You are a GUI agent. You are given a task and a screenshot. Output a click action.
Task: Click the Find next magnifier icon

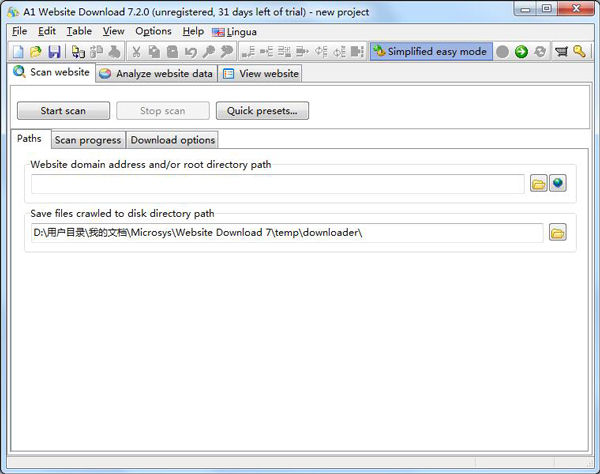pyautogui.click(x=227, y=52)
